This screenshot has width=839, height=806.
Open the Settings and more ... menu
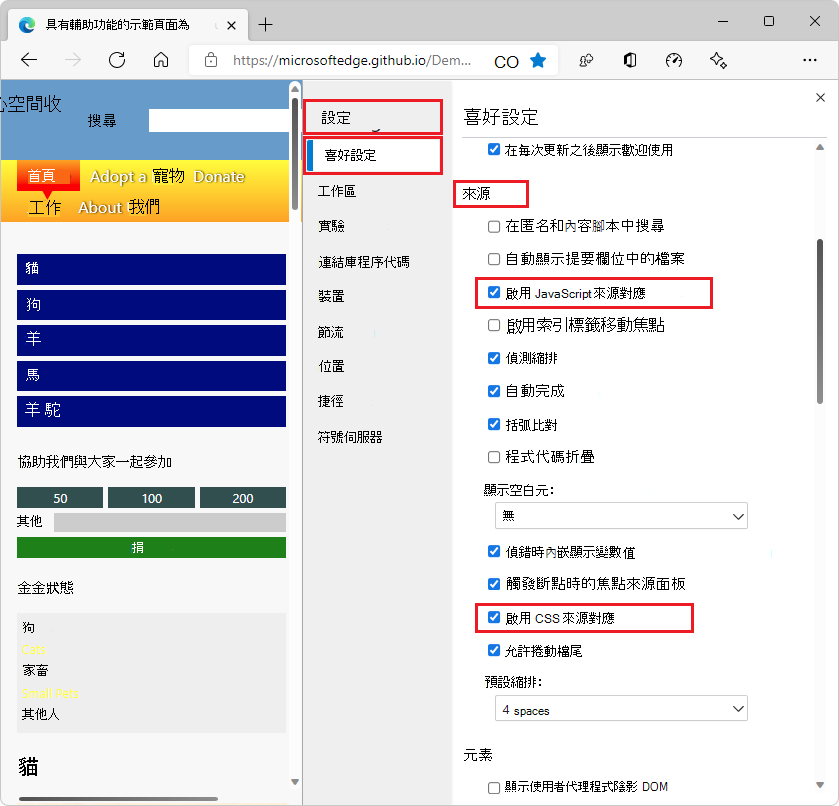pos(810,60)
